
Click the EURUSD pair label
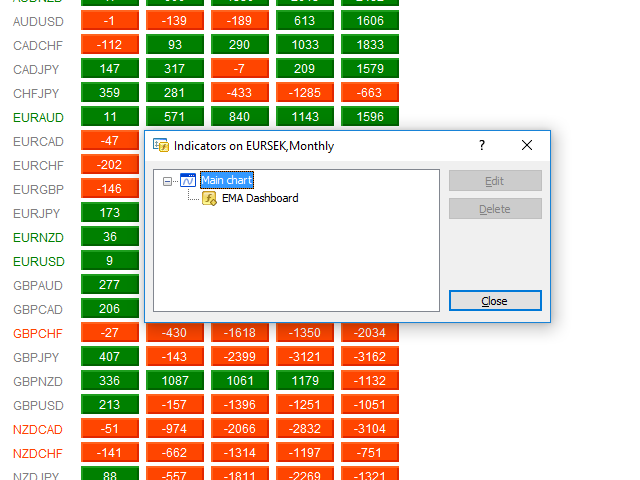[x=39, y=262]
